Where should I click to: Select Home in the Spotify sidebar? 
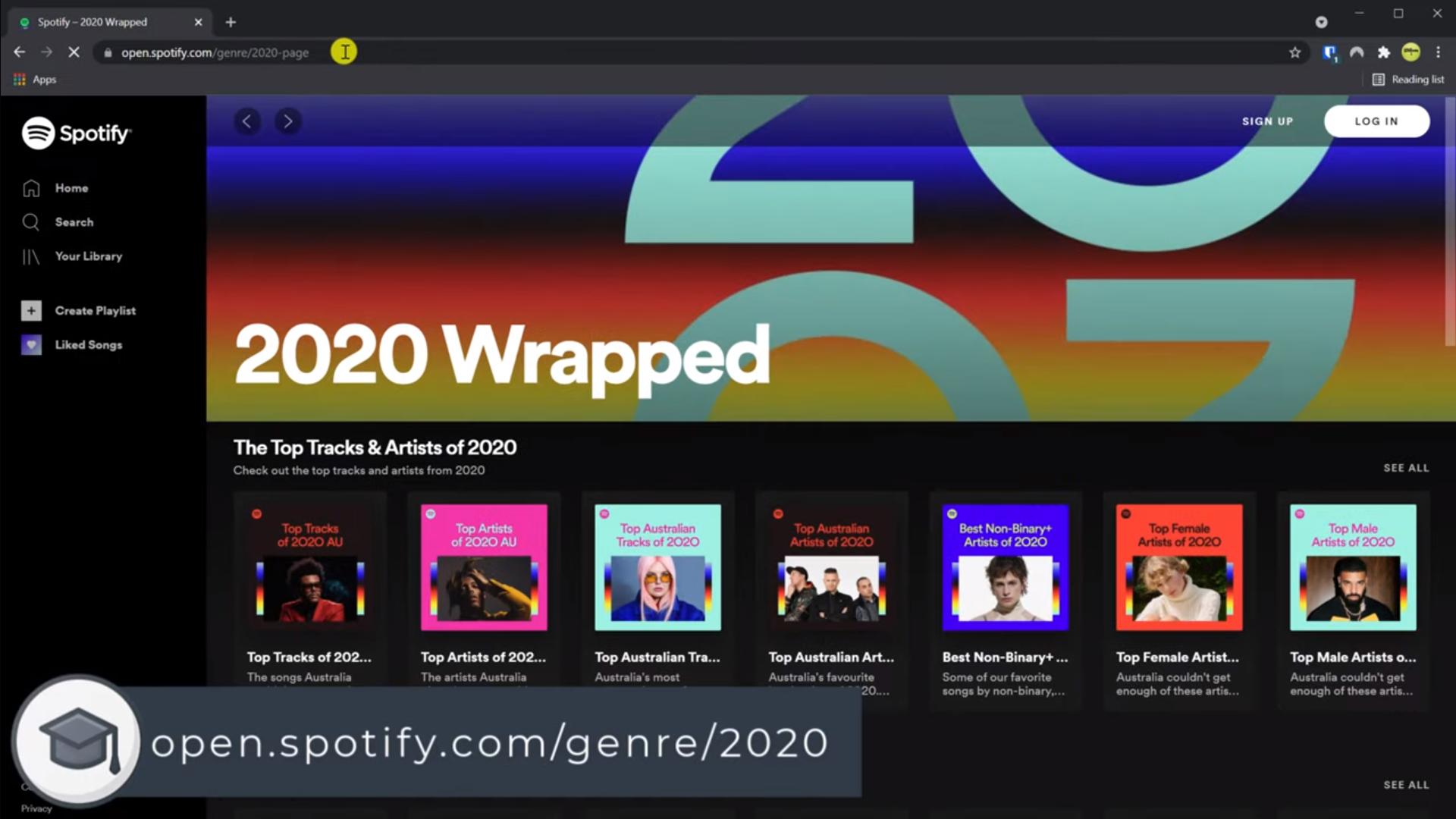point(71,187)
